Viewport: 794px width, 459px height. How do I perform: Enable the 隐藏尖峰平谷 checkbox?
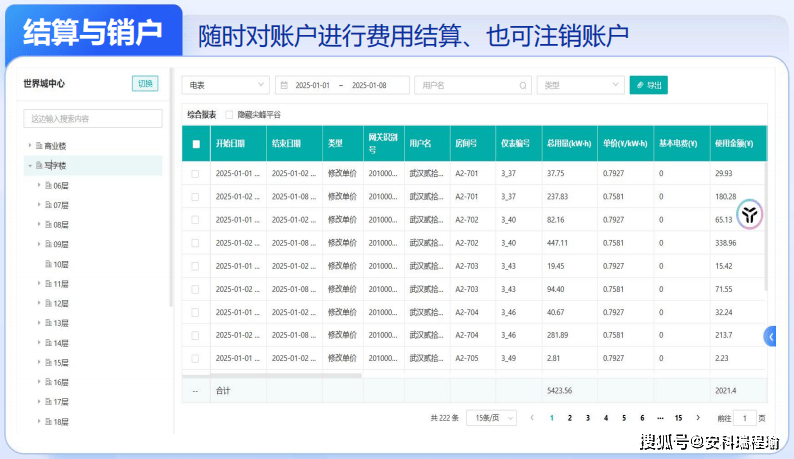229,115
